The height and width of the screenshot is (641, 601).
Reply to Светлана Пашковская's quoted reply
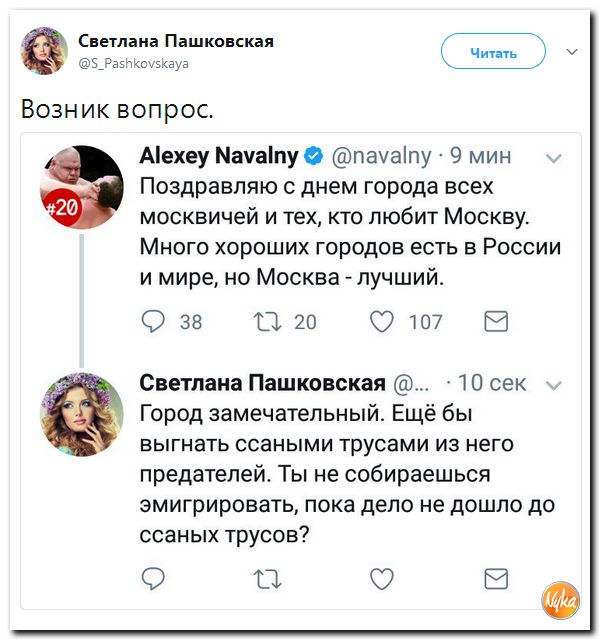[x=154, y=577]
